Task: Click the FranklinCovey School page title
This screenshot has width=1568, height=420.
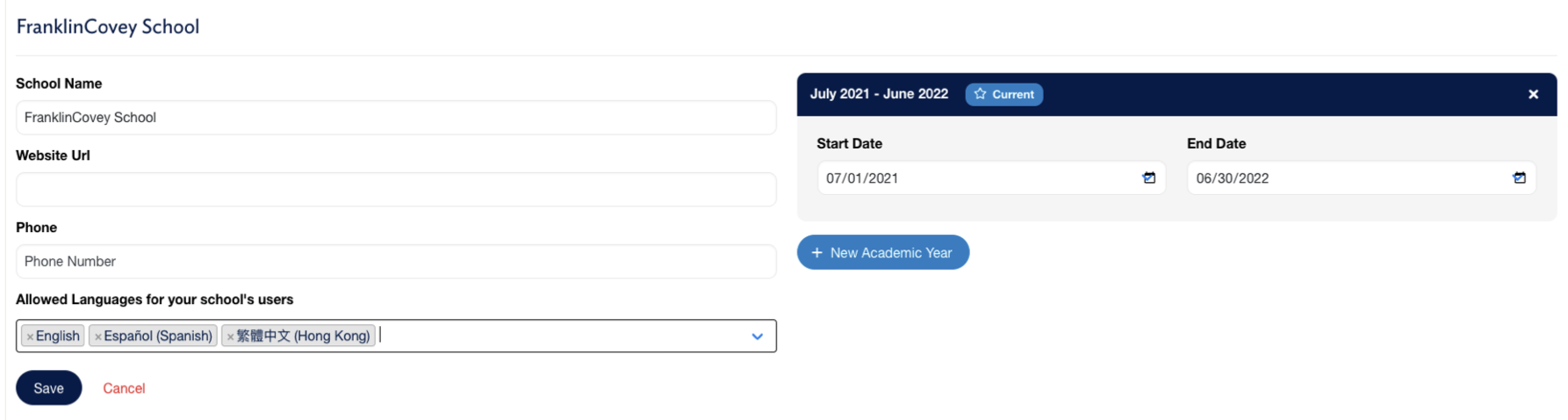Action: (x=108, y=26)
